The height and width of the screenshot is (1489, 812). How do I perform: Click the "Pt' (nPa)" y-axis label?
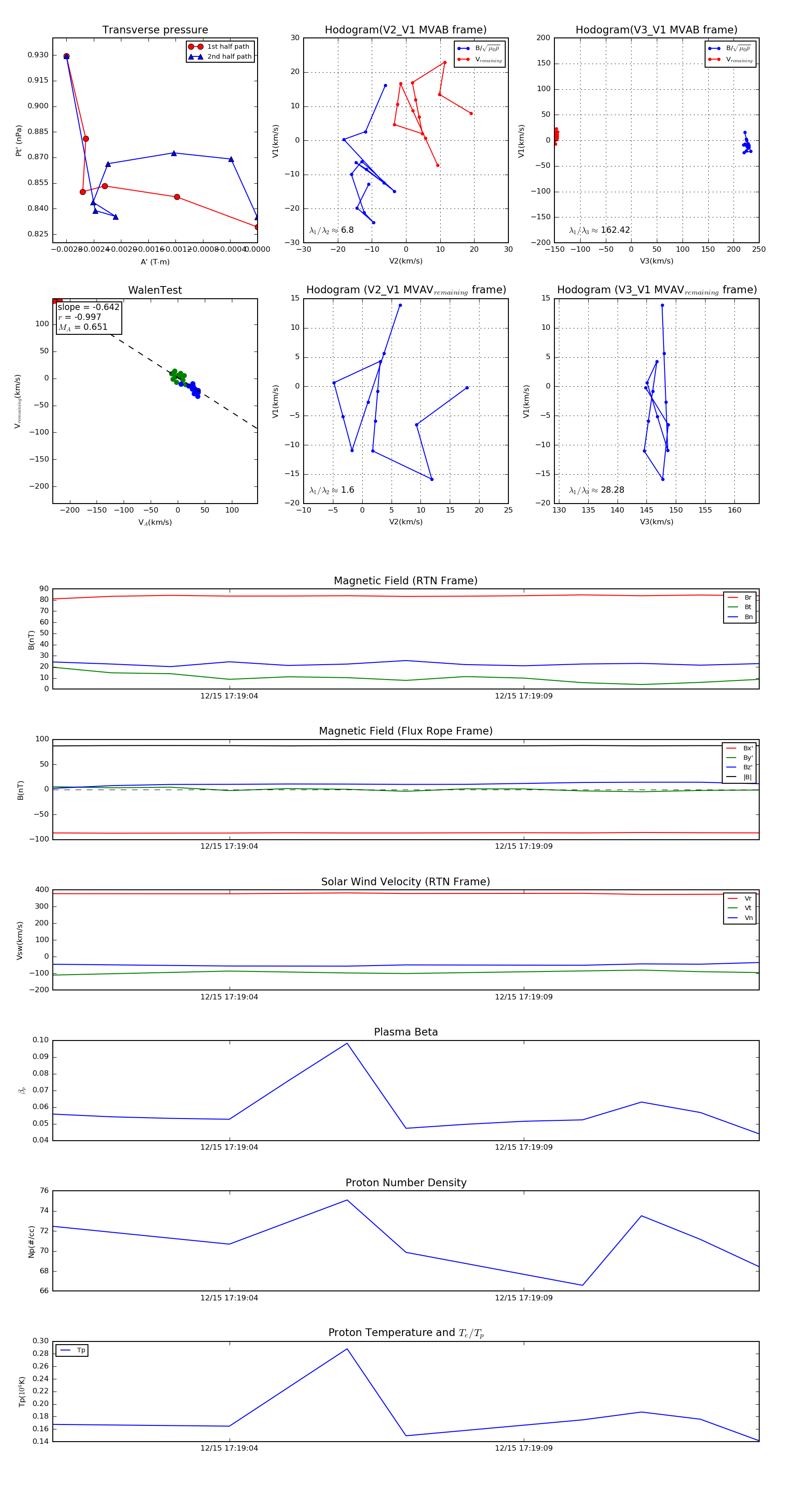18,140
